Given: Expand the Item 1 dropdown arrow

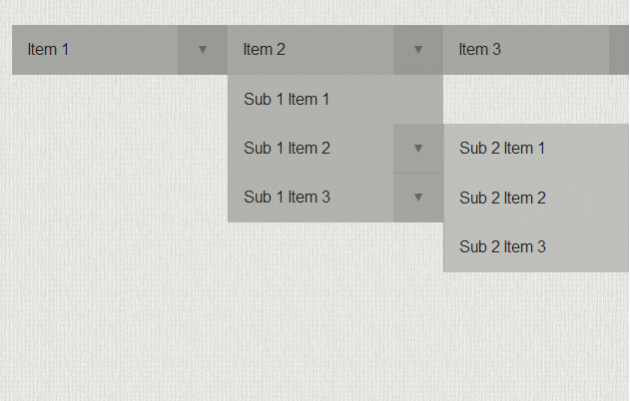Looking at the screenshot, I should point(203,49).
